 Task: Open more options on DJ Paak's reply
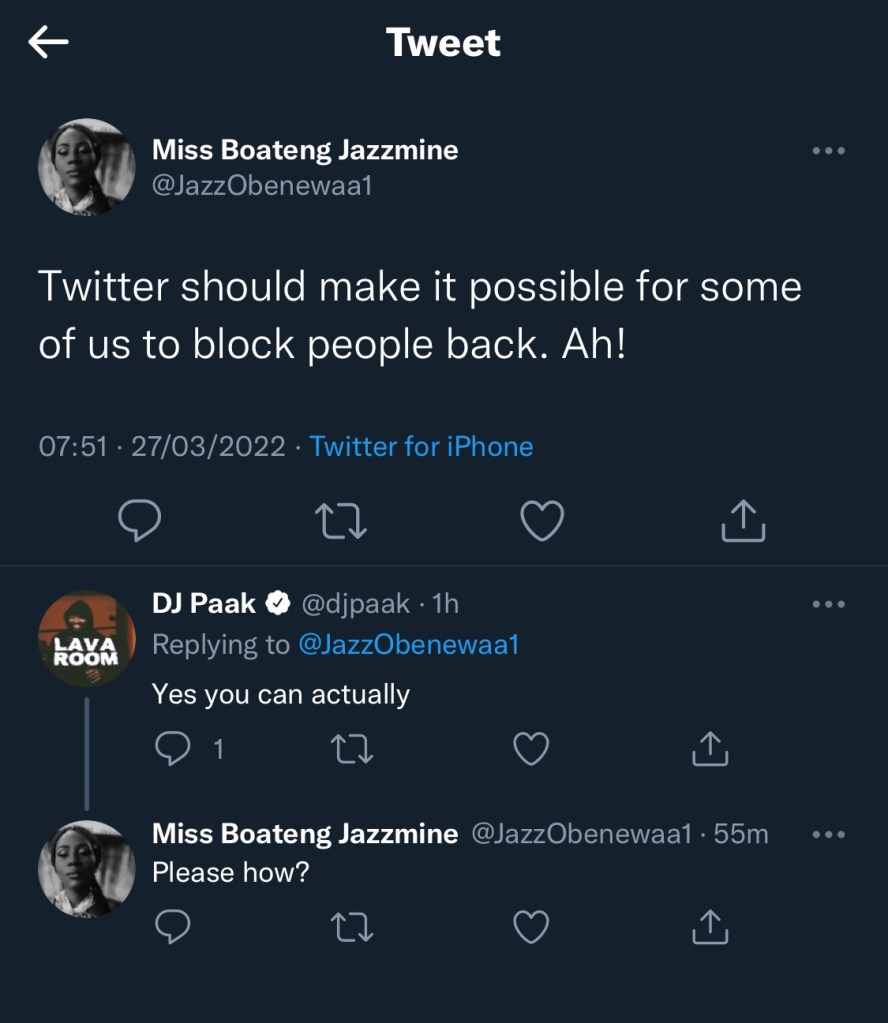(828, 604)
